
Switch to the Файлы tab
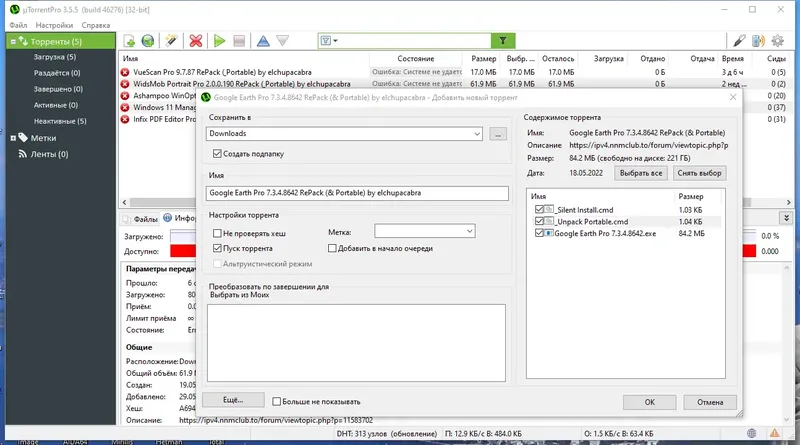tap(141, 219)
